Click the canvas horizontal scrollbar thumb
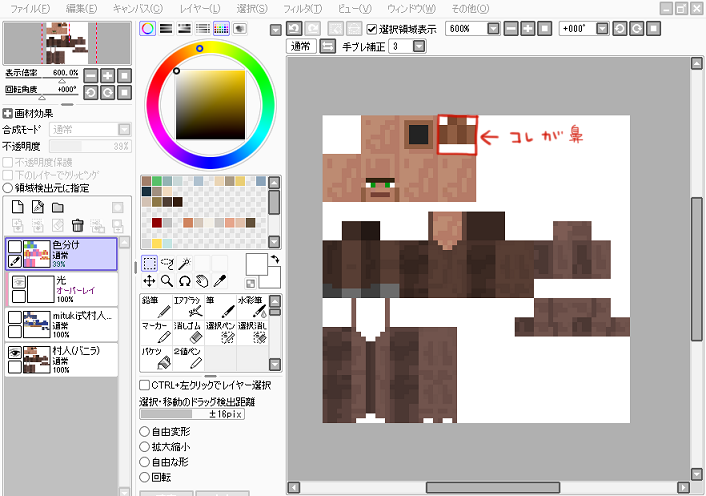 (x=493, y=487)
